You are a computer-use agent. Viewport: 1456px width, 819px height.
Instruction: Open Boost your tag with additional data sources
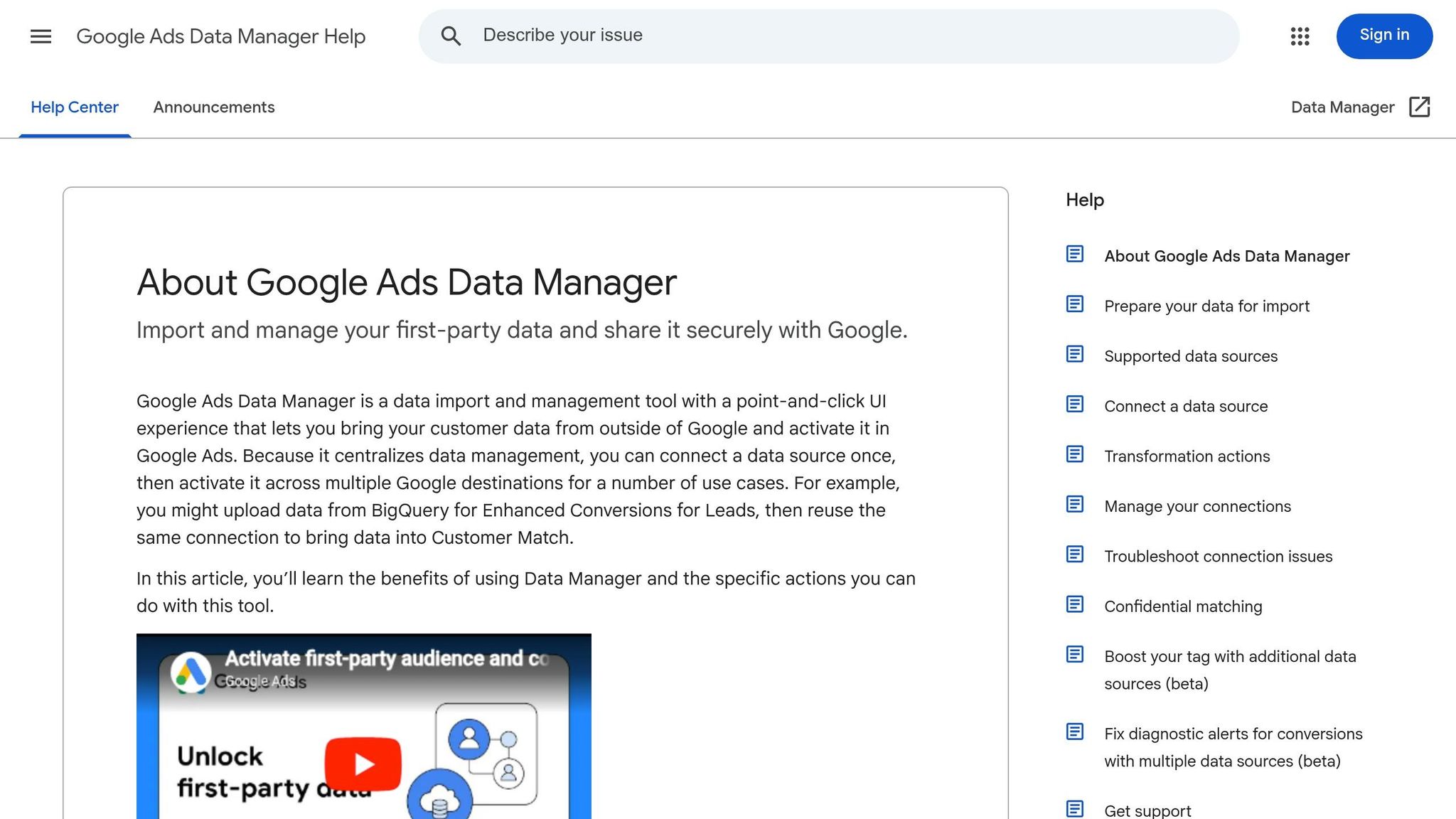[x=1230, y=670]
